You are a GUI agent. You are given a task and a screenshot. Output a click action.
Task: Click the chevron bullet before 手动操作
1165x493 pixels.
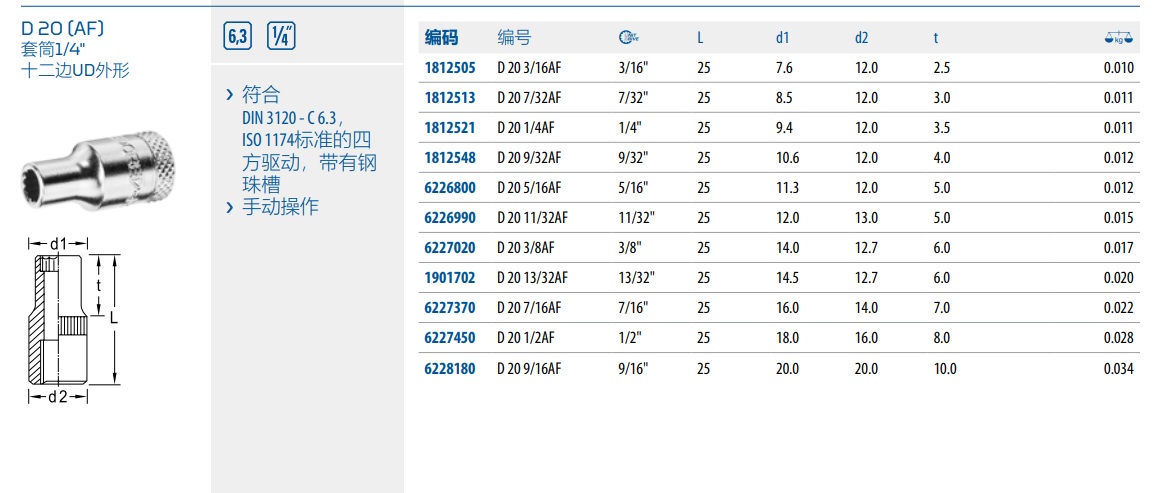click(231, 207)
